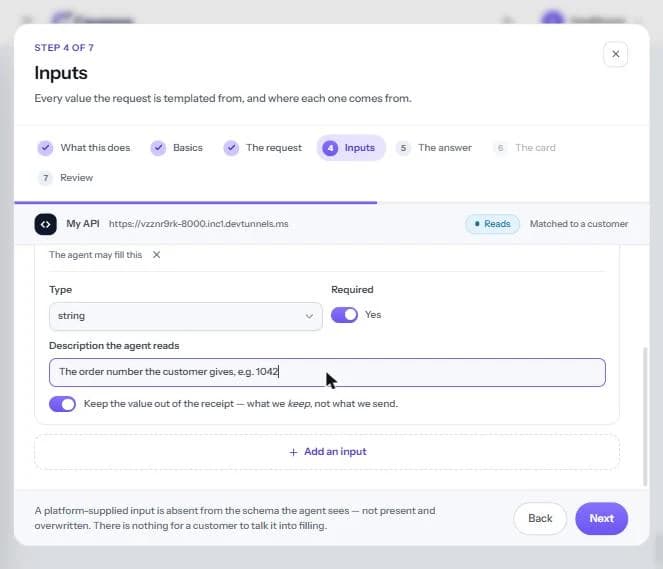
Task: Toggle 'Keep the value out of the receipt'
Action: click(x=63, y=404)
